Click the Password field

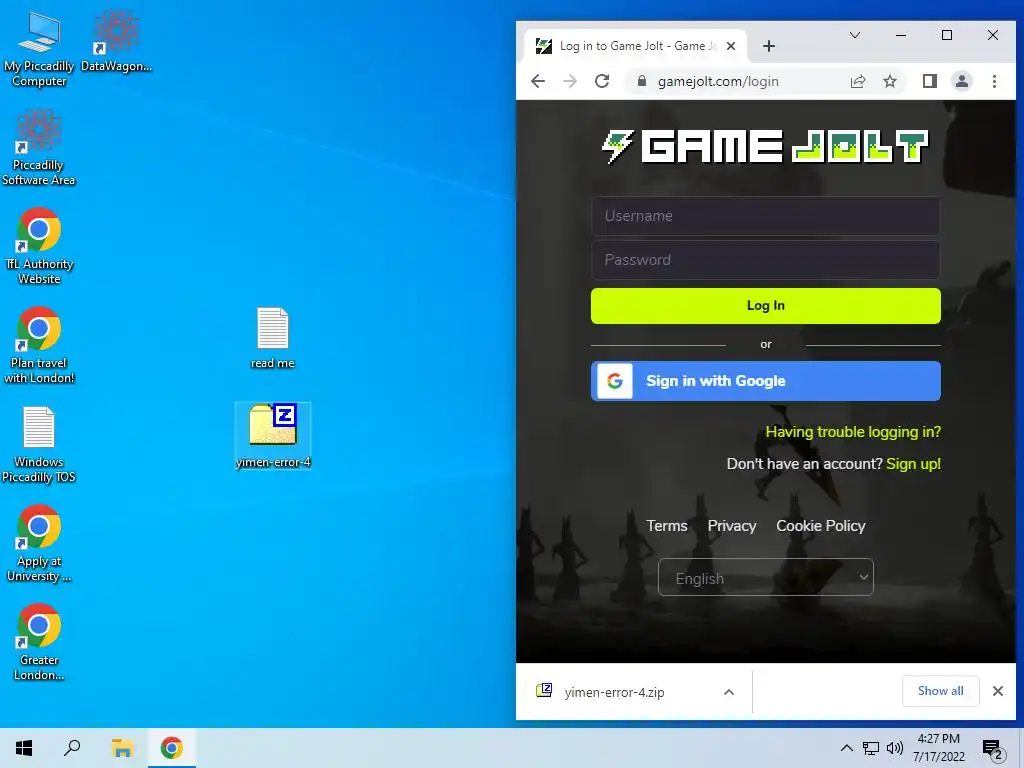765,260
